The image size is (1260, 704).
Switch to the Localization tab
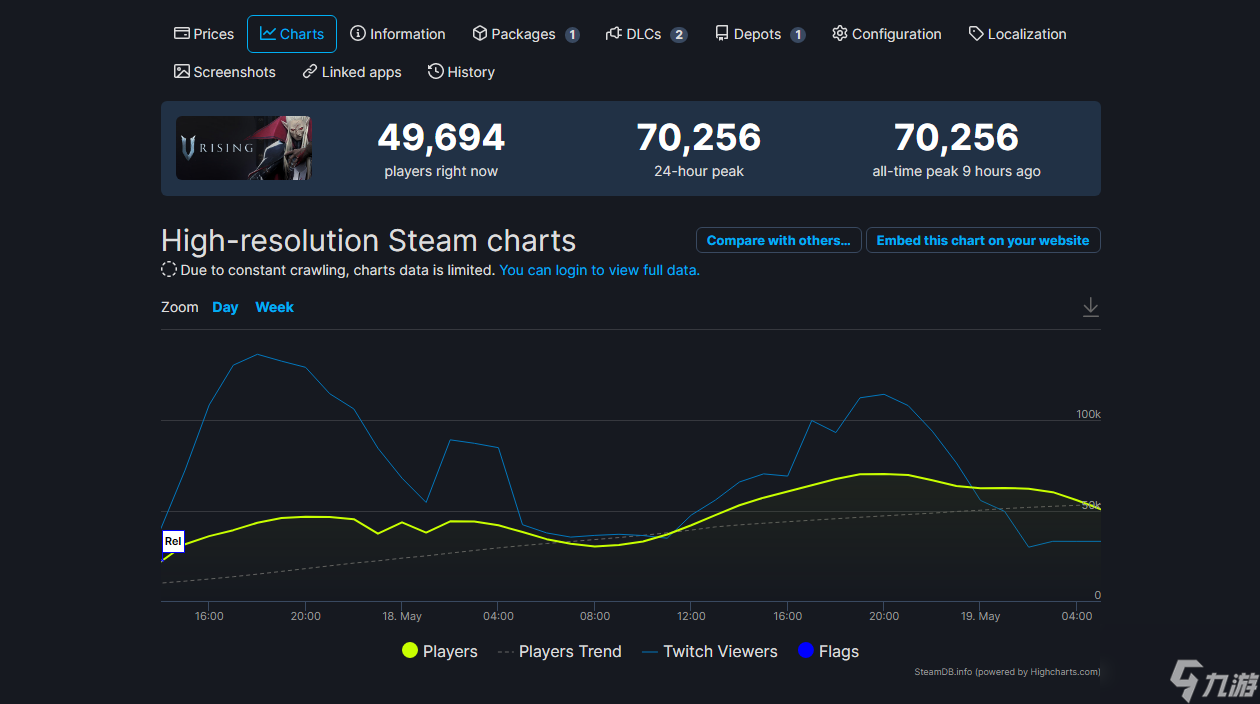[x=1017, y=34]
